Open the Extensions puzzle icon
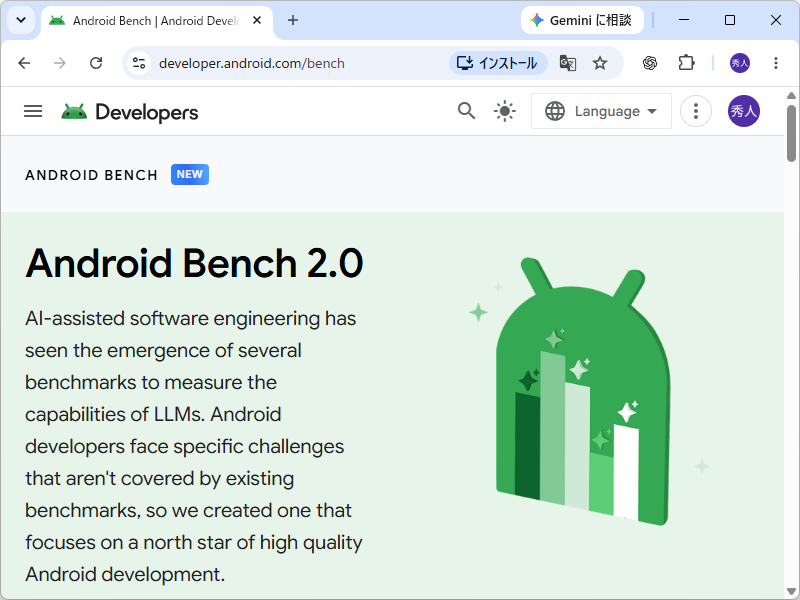Image resolution: width=800 pixels, height=600 pixels. (x=686, y=63)
